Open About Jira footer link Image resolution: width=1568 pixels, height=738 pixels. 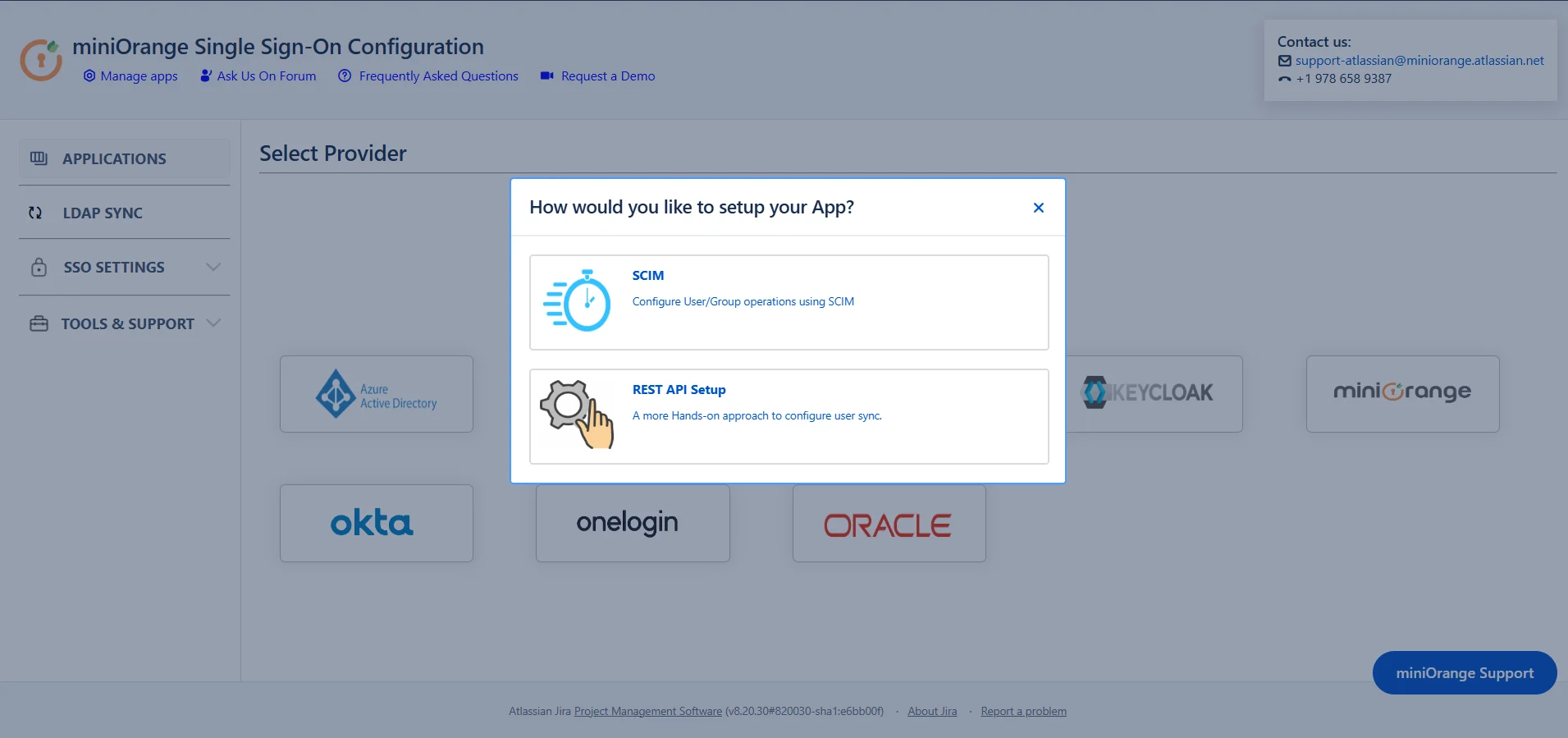(932, 712)
